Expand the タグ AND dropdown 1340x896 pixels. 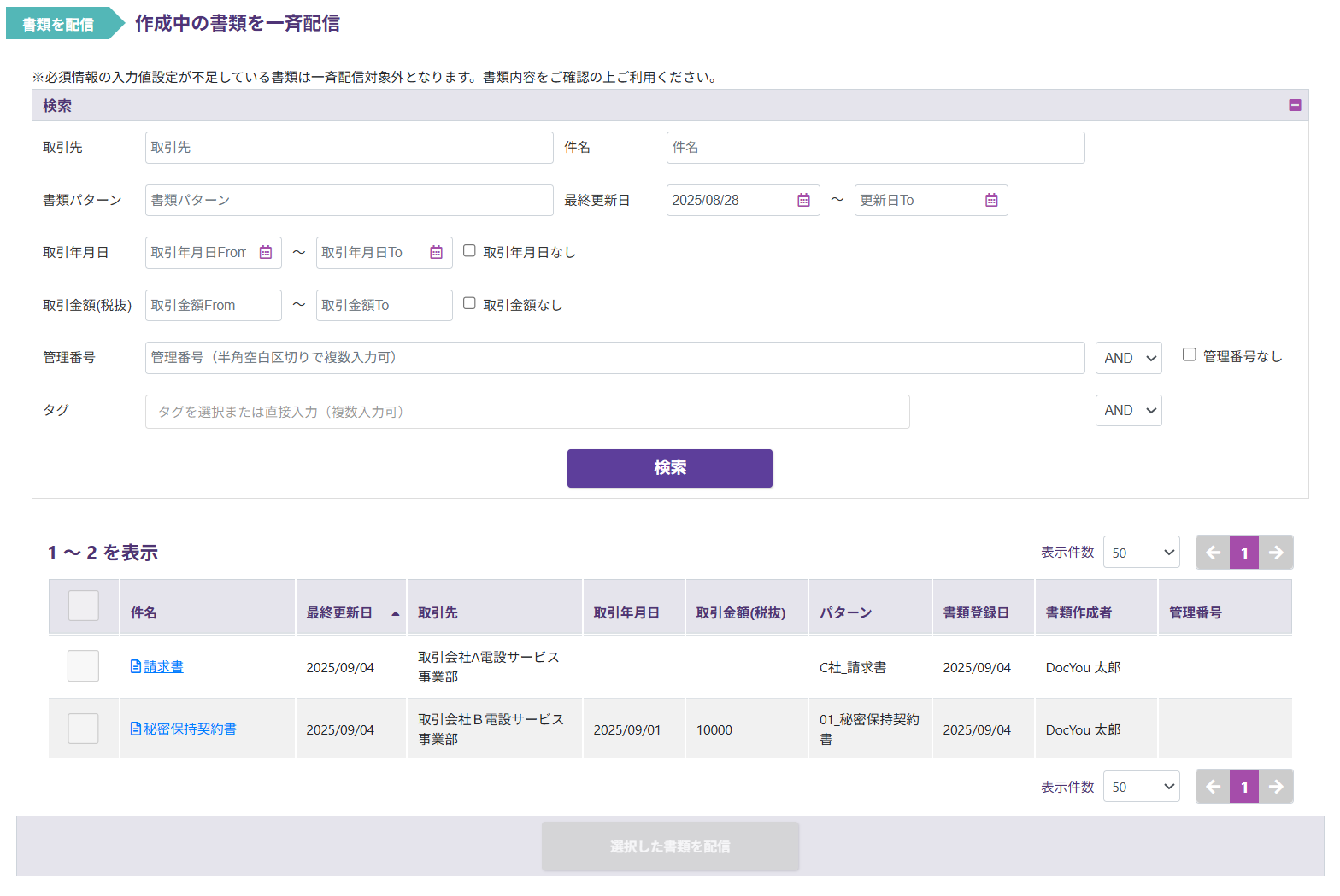tap(1128, 411)
